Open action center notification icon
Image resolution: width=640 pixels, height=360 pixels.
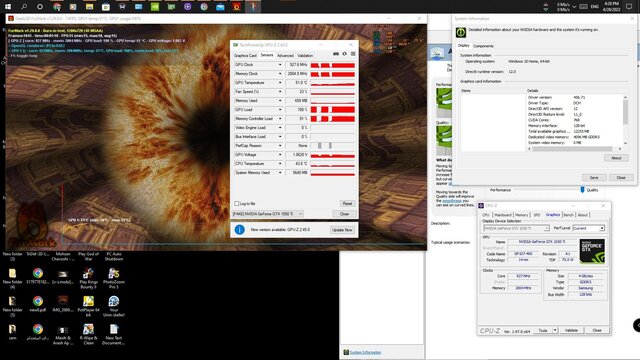click(629, 7)
